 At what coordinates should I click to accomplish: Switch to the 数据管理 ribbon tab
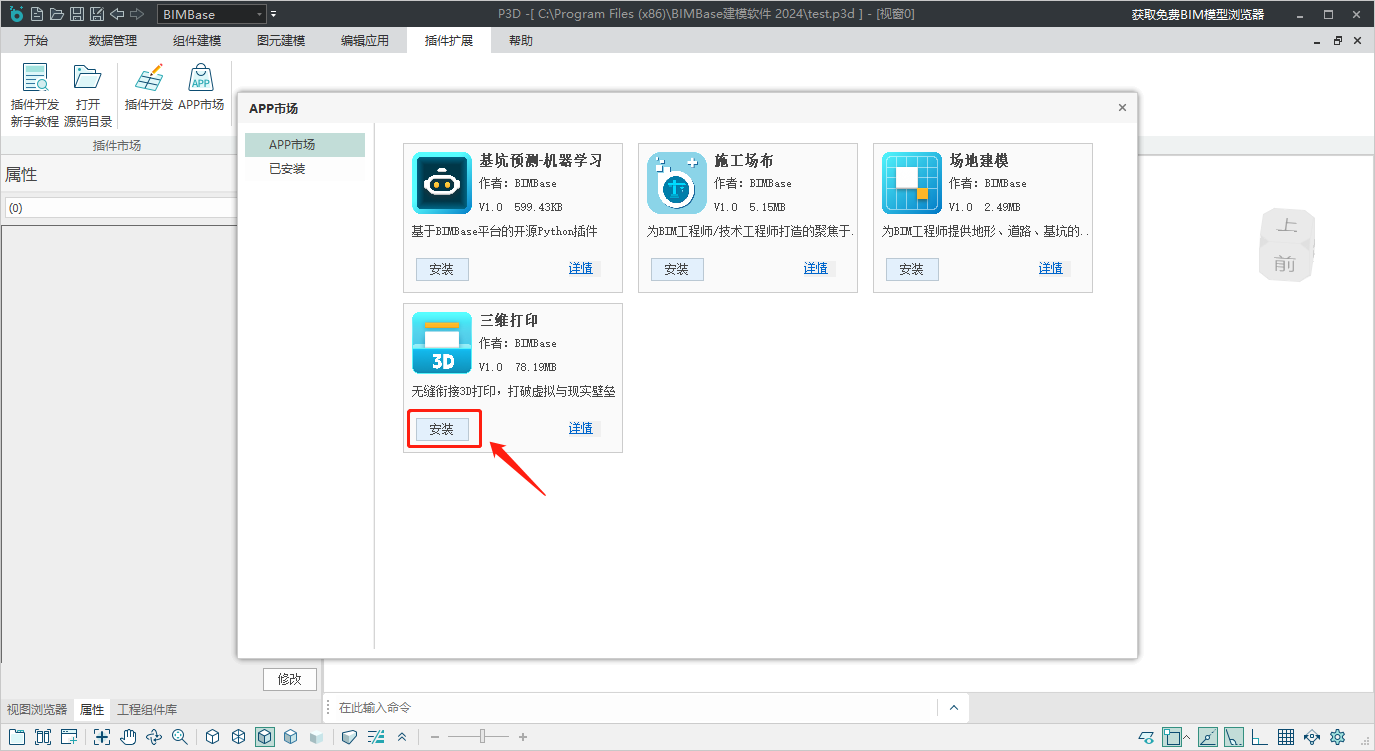coord(113,41)
